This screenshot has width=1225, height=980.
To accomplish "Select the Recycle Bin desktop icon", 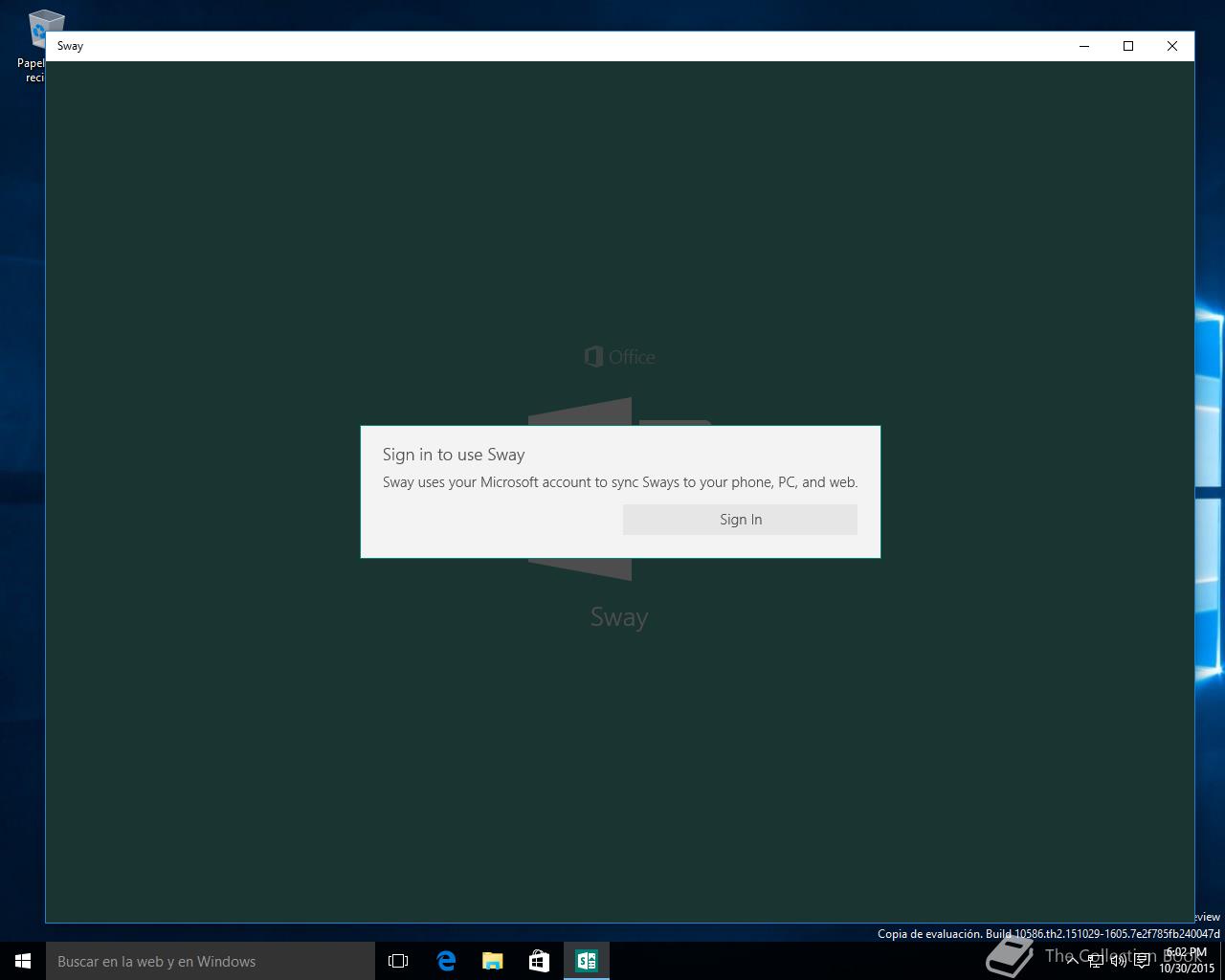I will click(x=38, y=46).
